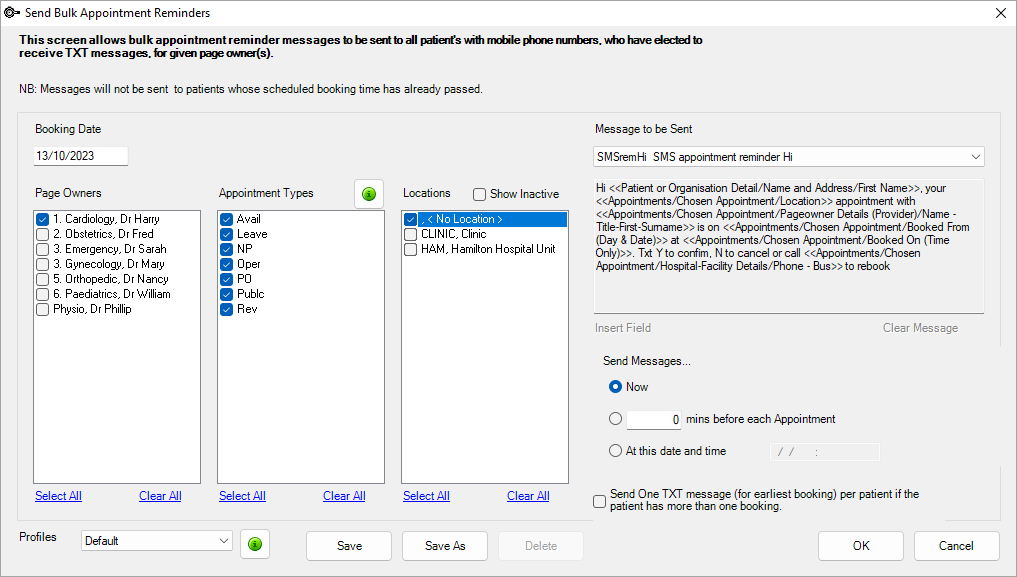Click the Save As button

[445, 546]
